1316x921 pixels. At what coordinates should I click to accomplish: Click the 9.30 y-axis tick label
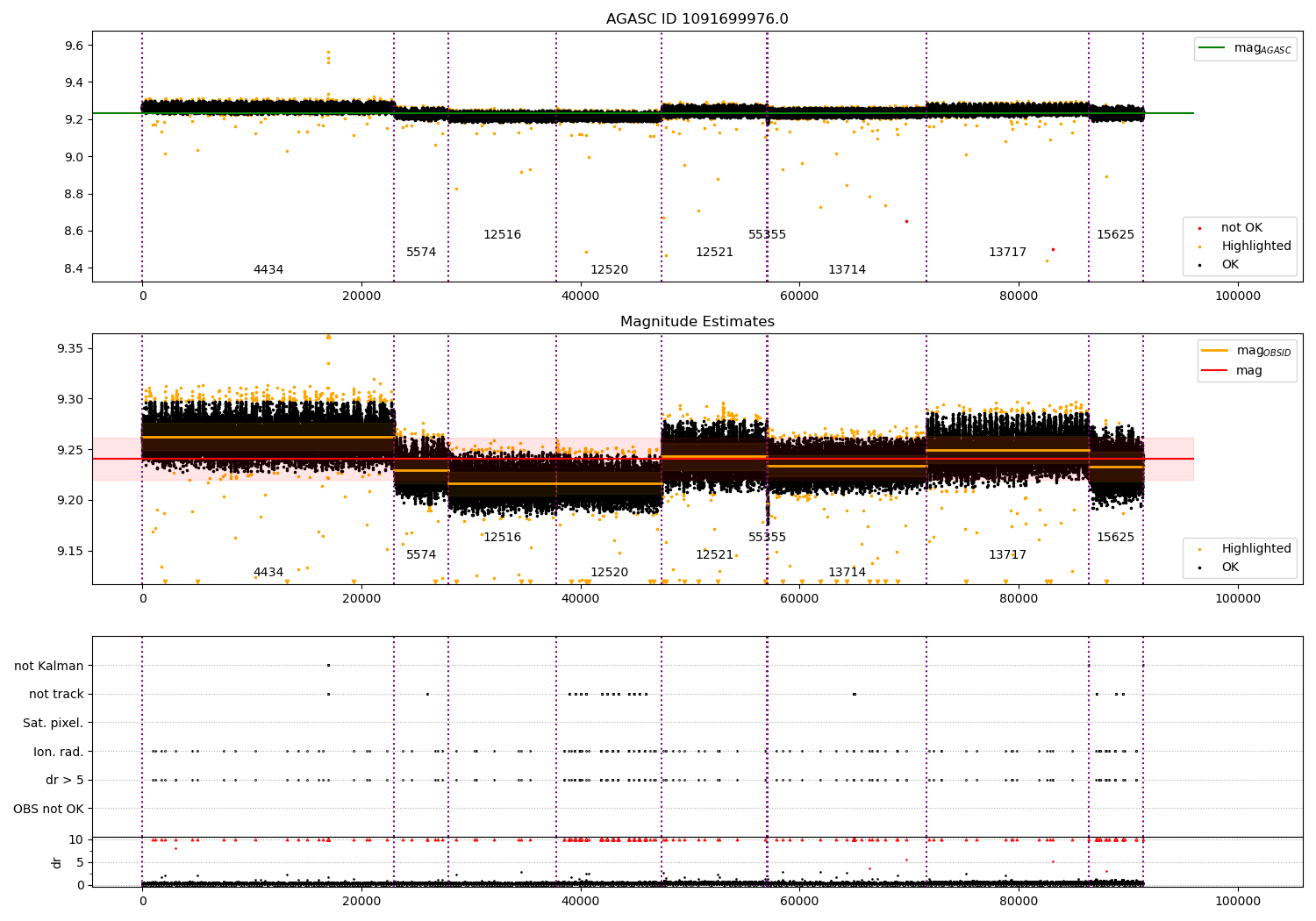click(x=70, y=399)
